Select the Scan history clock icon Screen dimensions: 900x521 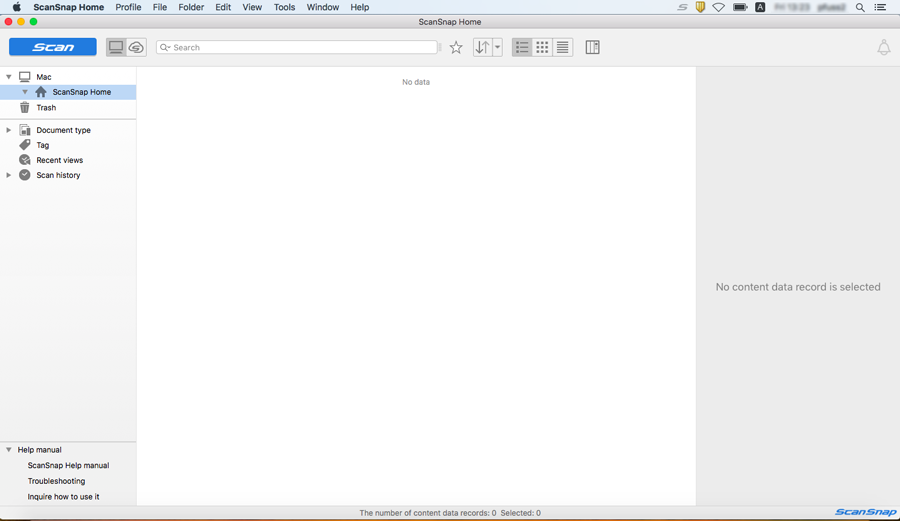pyautogui.click(x=25, y=174)
